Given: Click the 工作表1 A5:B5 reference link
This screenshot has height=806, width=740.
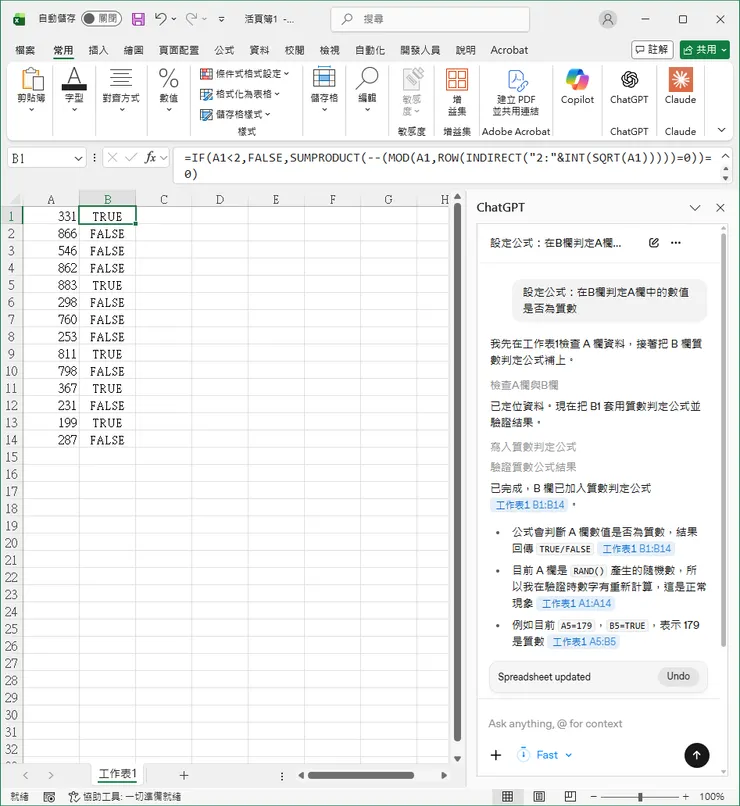Looking at the screenshot, I should coord(584,642).
